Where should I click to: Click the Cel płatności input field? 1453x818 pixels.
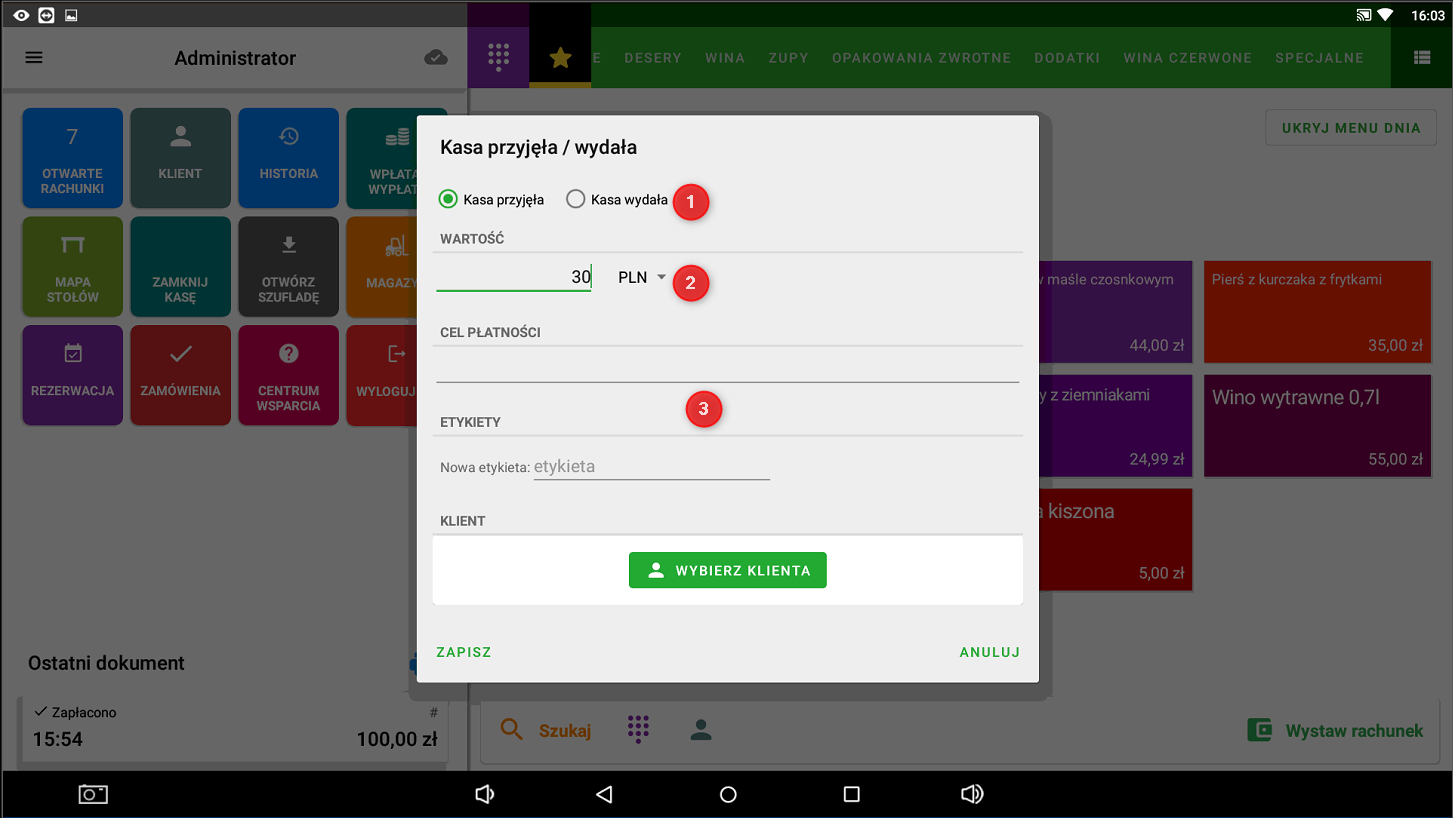point(727,367)
